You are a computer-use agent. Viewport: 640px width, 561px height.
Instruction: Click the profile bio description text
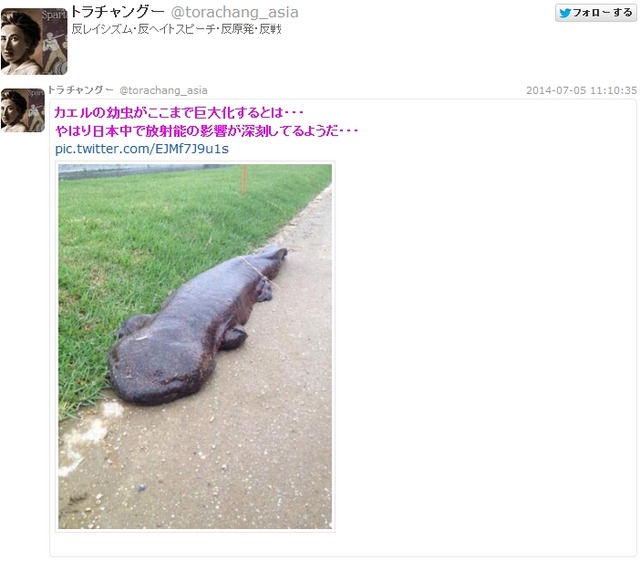(x=176, y=29)
